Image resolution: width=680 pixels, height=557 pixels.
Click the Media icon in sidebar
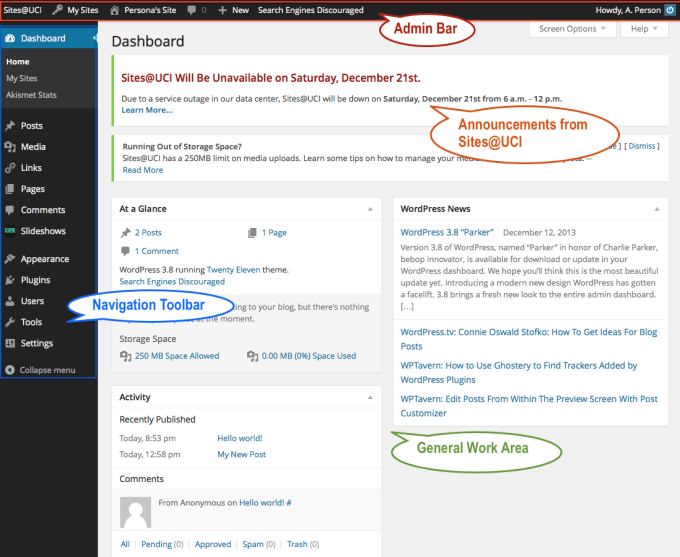pyautogui.click(x=10, y=147)
